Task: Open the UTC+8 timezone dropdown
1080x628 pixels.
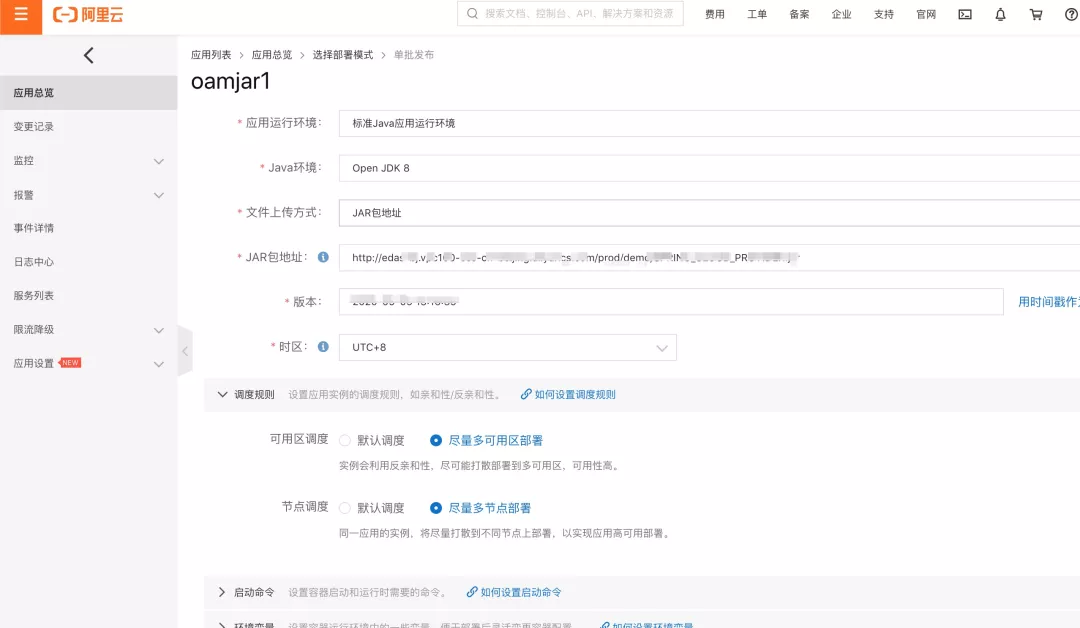Action: (508, 347)
